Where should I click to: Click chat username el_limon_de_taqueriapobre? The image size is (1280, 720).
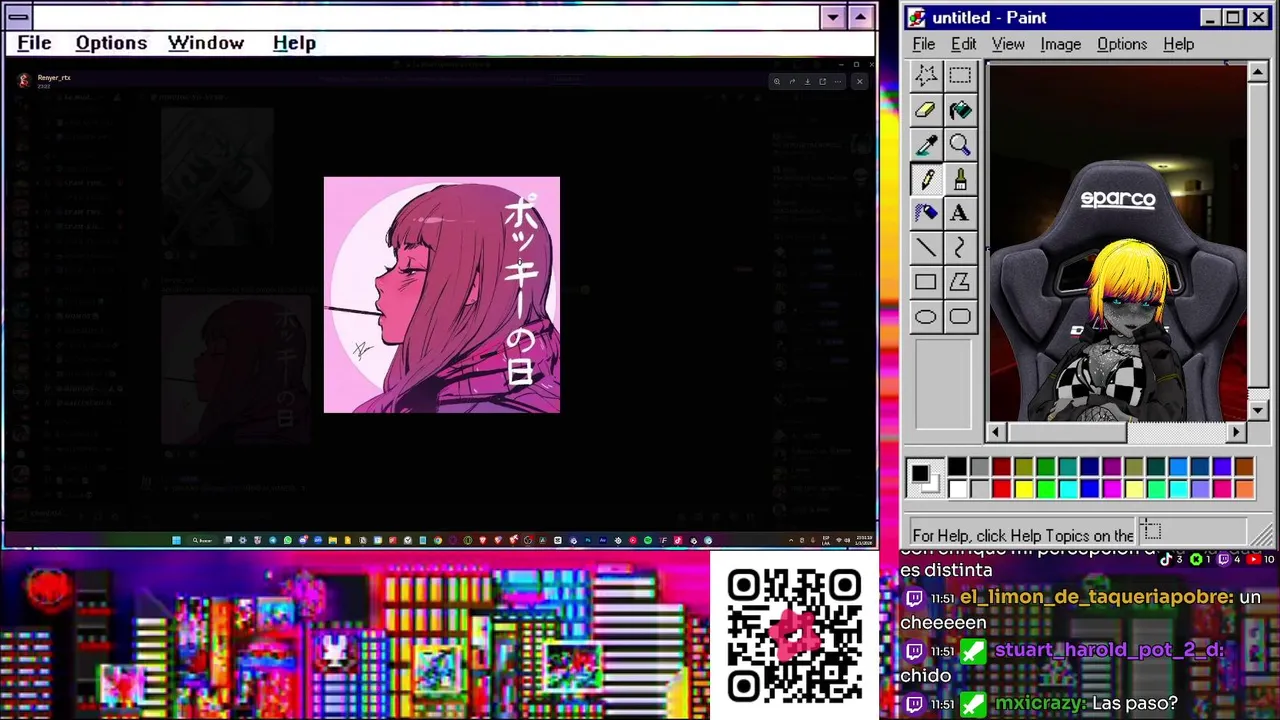(x=1097, y=597)
